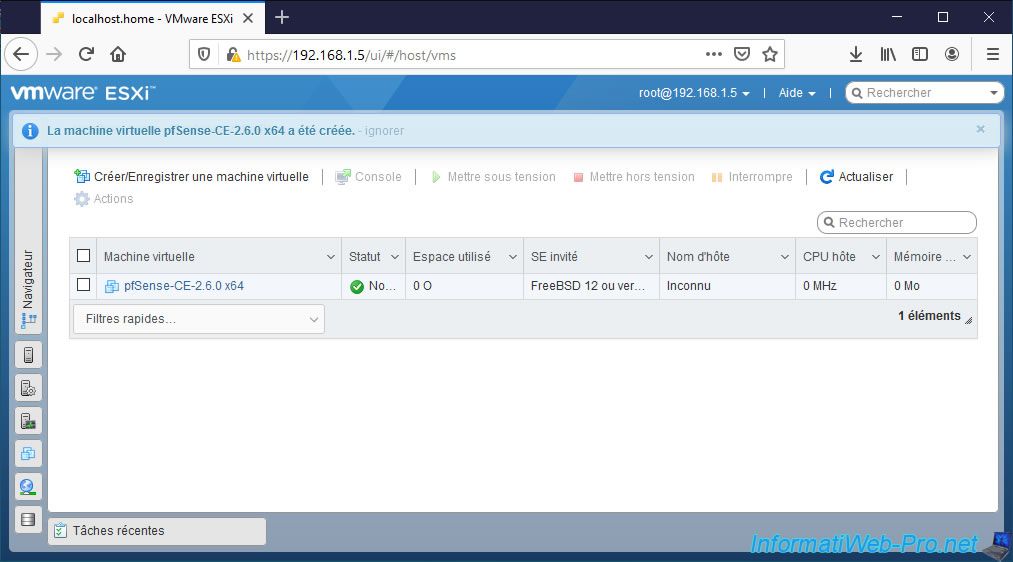
Task: Refresh list with Actualiser
Action: click(856, 176)
